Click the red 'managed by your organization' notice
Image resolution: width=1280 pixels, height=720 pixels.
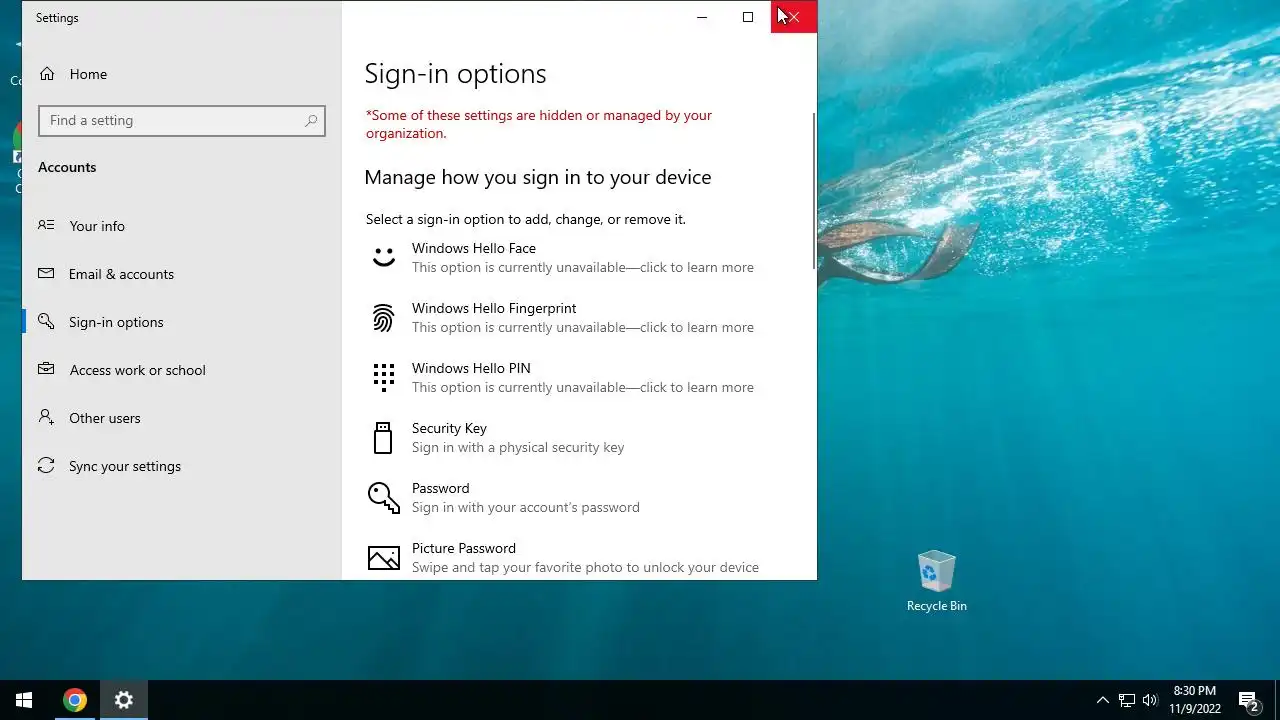[539, 124]
